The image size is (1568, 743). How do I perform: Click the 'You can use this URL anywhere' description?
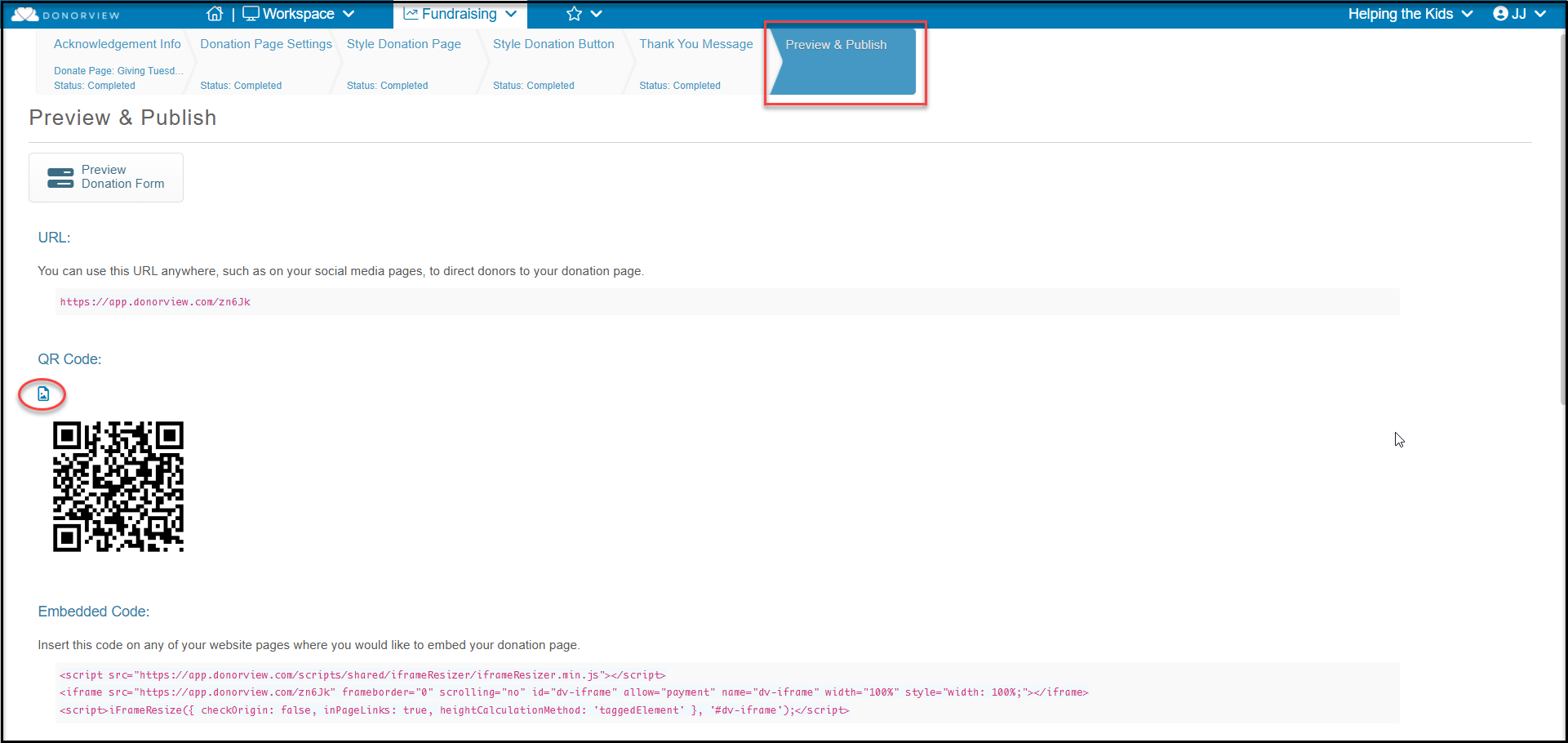340,271
